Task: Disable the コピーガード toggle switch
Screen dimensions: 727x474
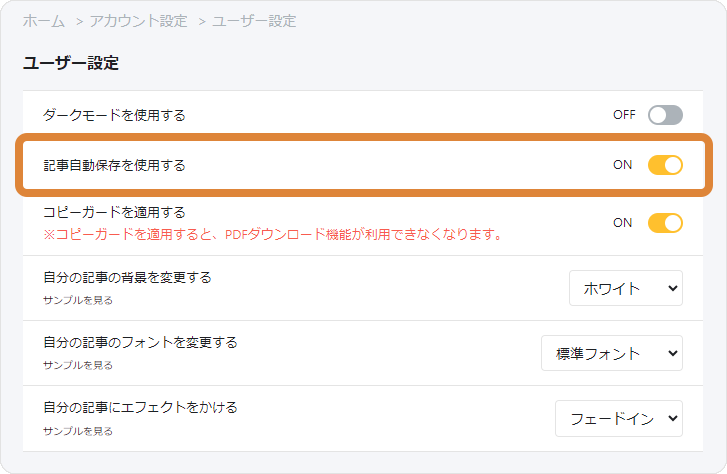Action: click(x=665, y=223)
